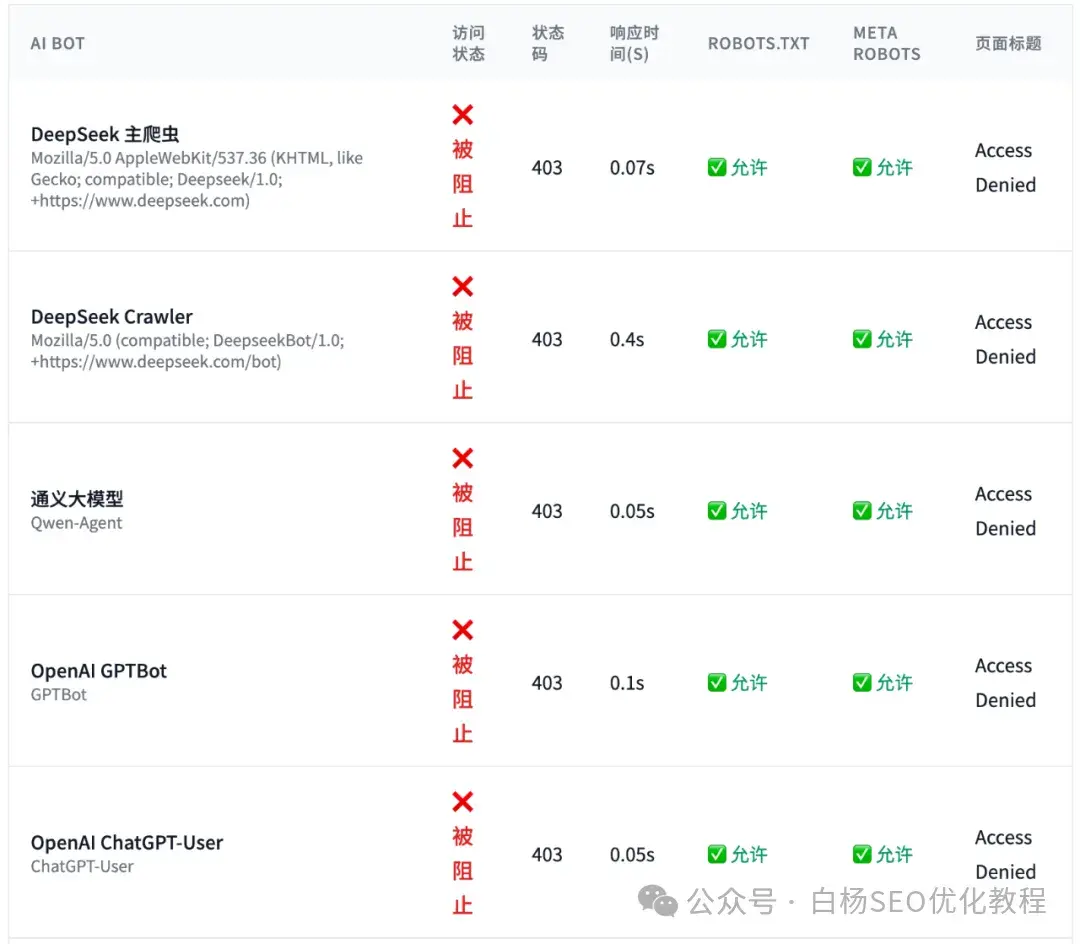Click ROBOTS.TXT green check for 通义大模型
This screenshot has height=944, width=1080.
pyautogui.click(x=717, y=510)
